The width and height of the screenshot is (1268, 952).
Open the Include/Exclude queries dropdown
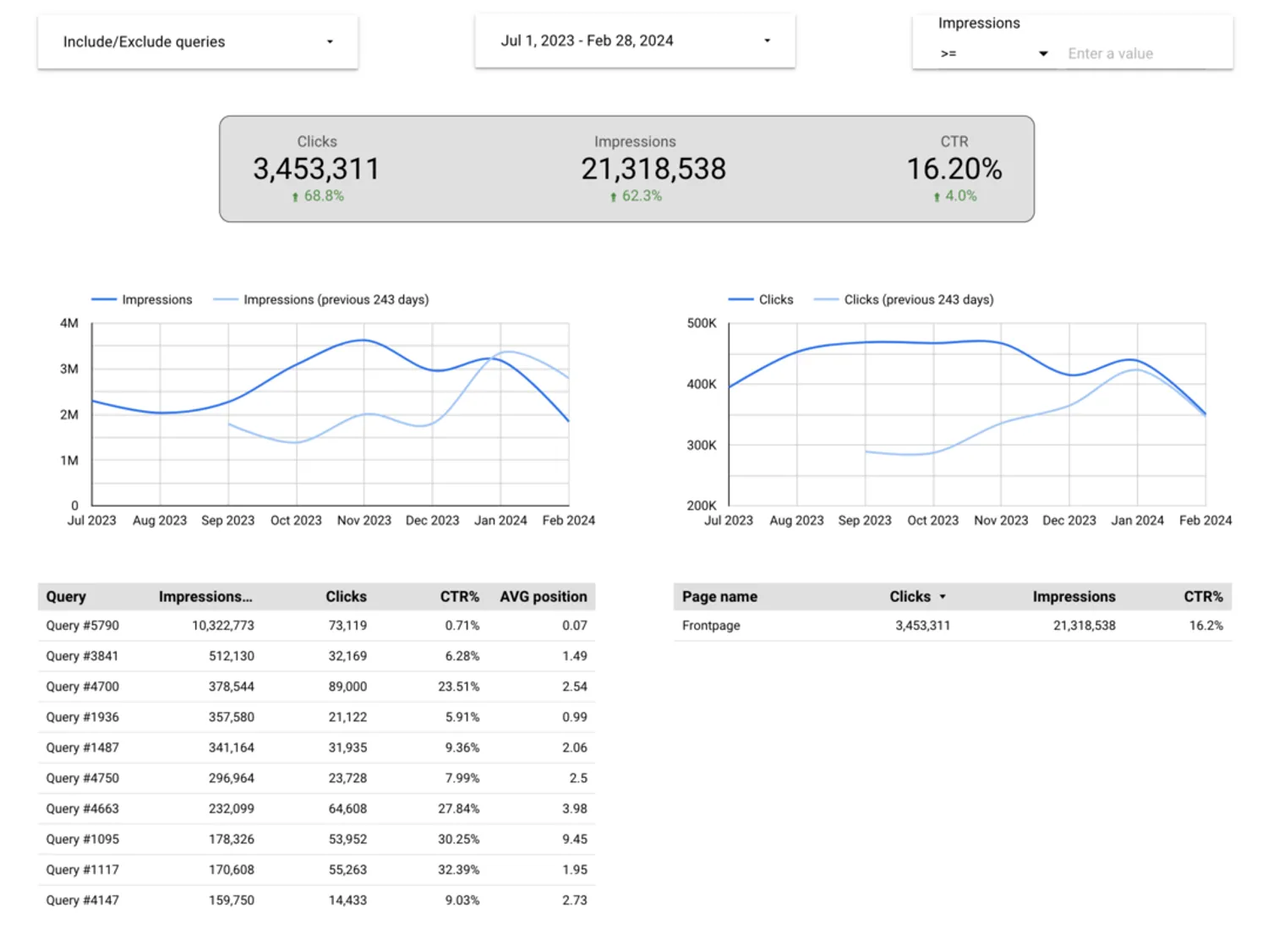coord(198,41)
